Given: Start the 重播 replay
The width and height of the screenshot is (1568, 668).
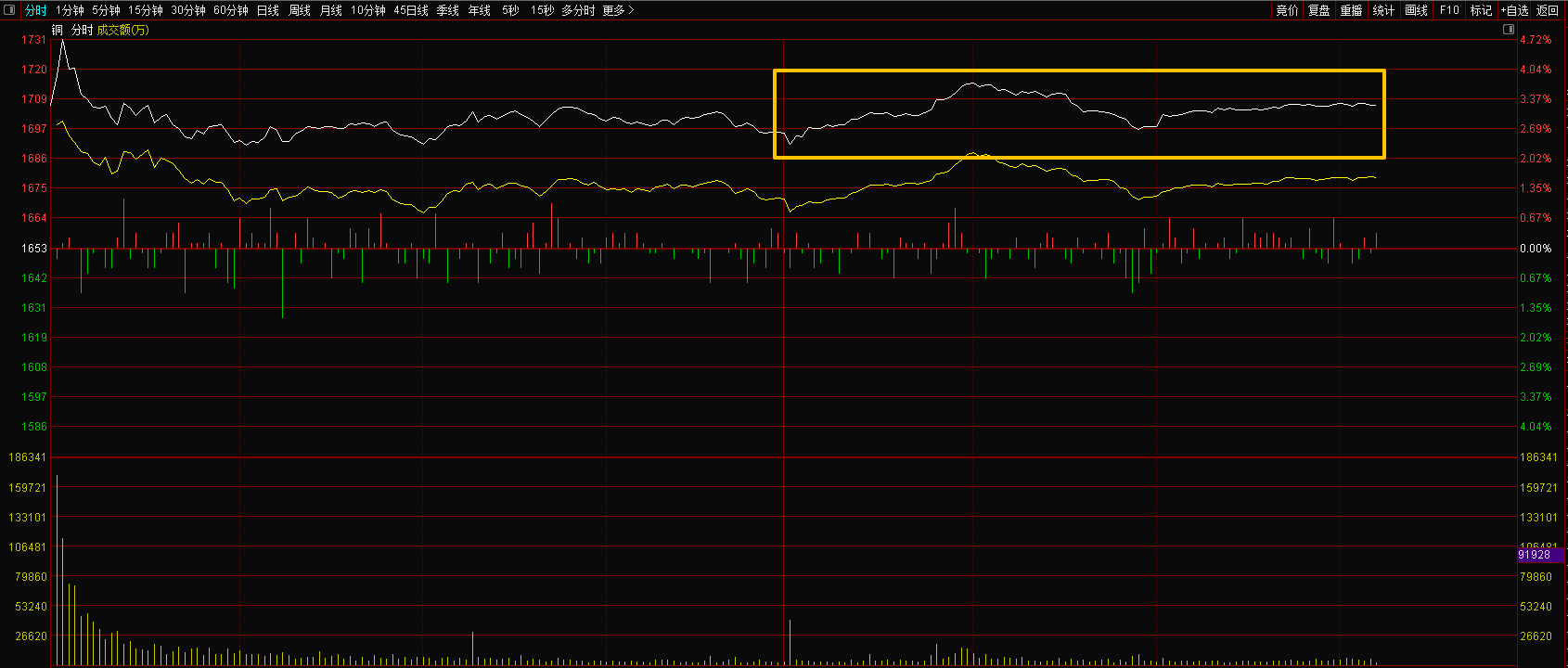Looking at the screenshot, I should pyautogui.click(x=1351, y=10).
